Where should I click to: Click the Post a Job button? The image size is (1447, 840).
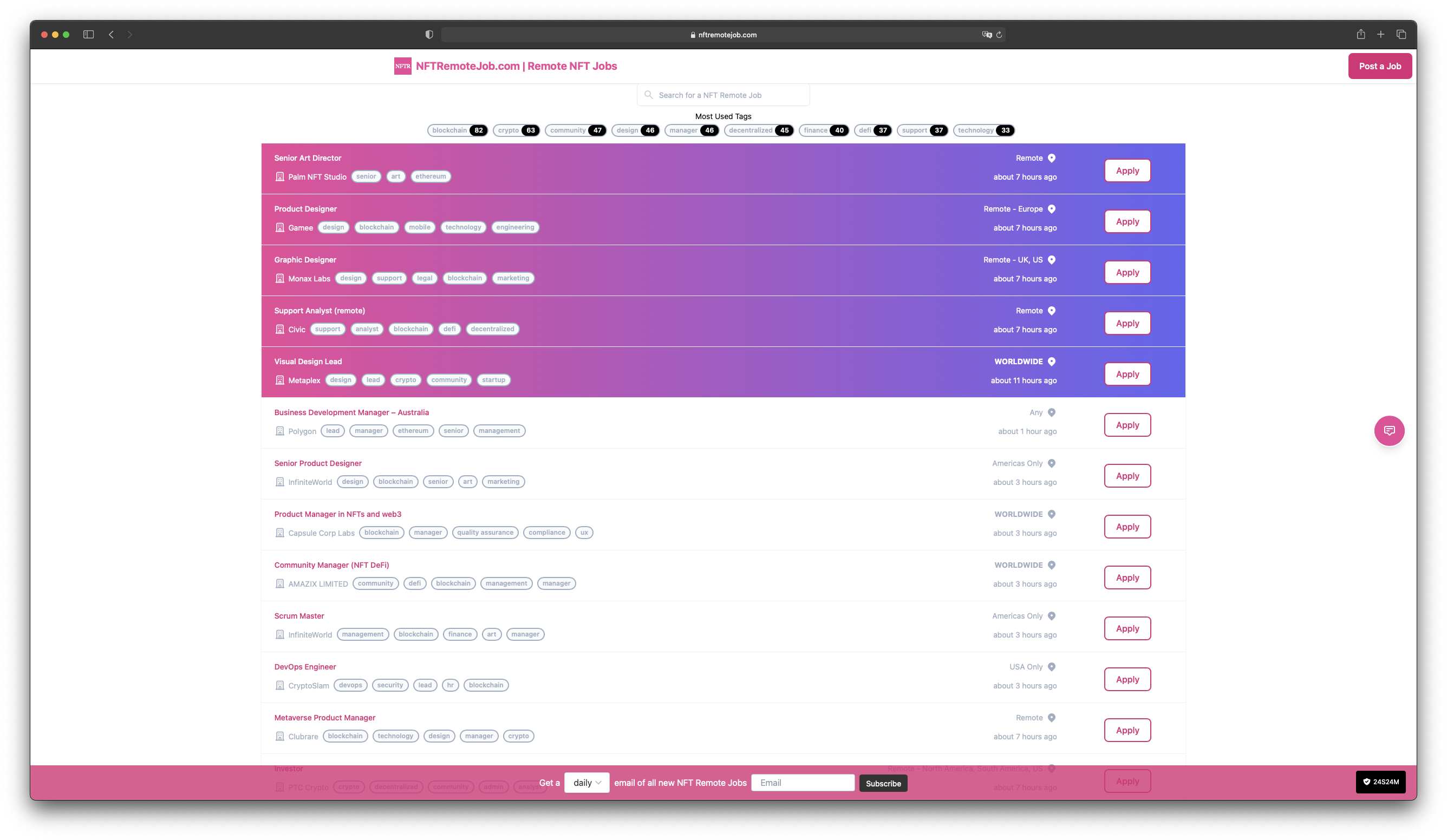pos(1379,66)
